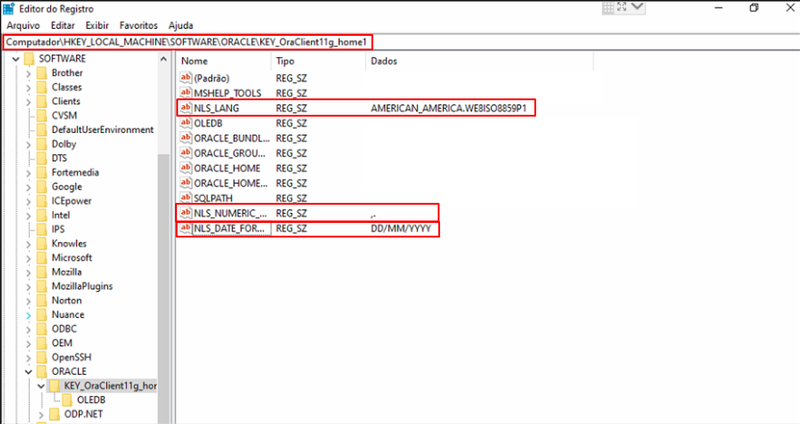The width and height of the screenshot is (800, 424).
Task: Click the CVSM folder icon
Action: pyautogui.click(x=42, y=115)
